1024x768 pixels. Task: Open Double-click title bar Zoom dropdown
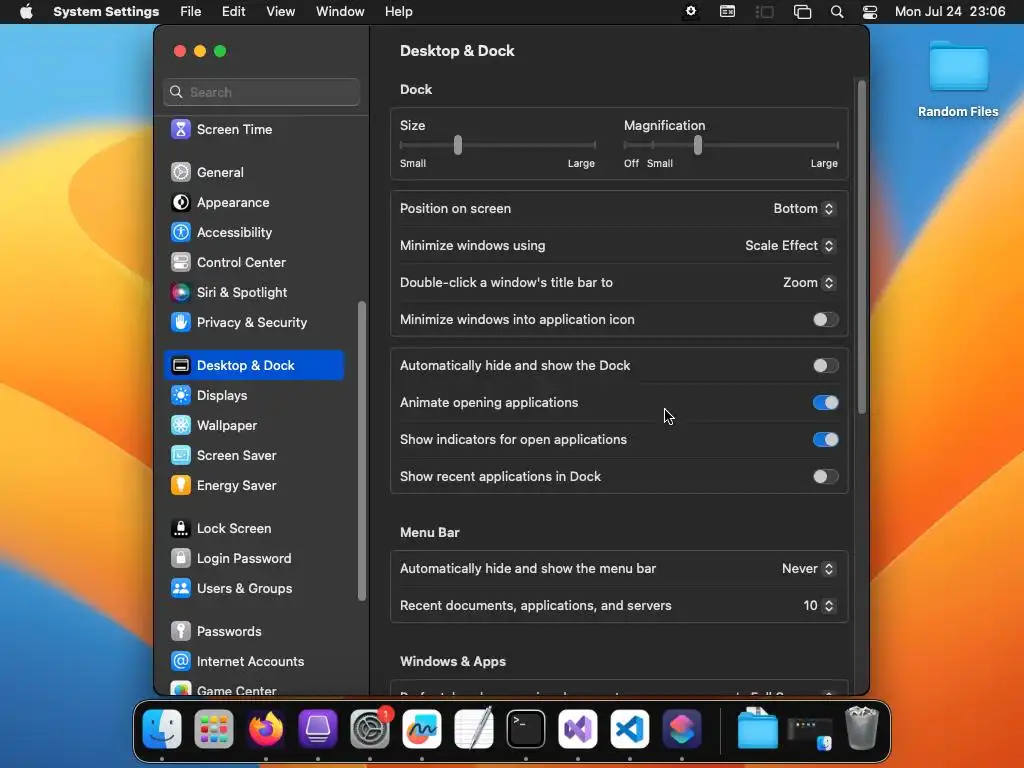(x=809, y=283)
